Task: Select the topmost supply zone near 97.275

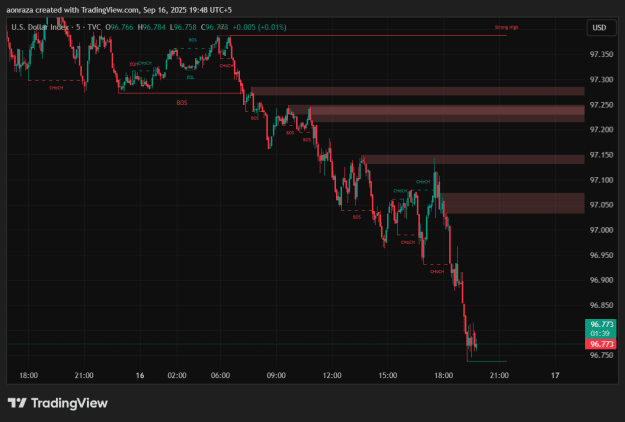Action: coord(418,91)
